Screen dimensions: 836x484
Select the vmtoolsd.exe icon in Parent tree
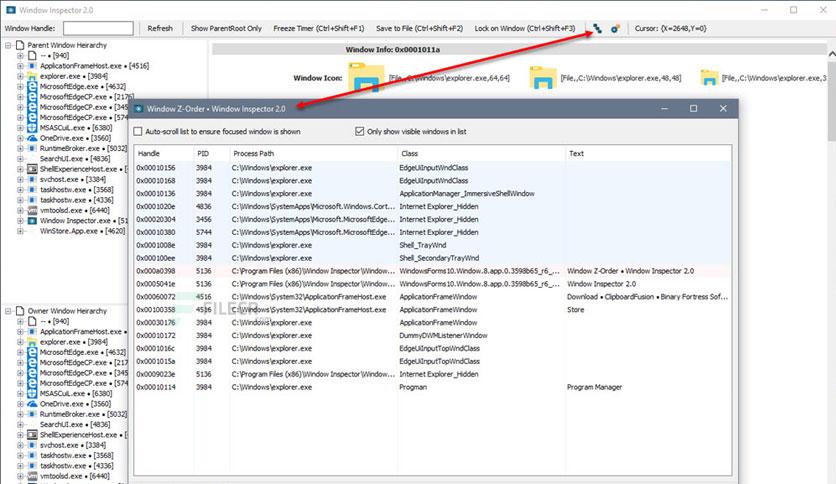[x=32, y=211]
